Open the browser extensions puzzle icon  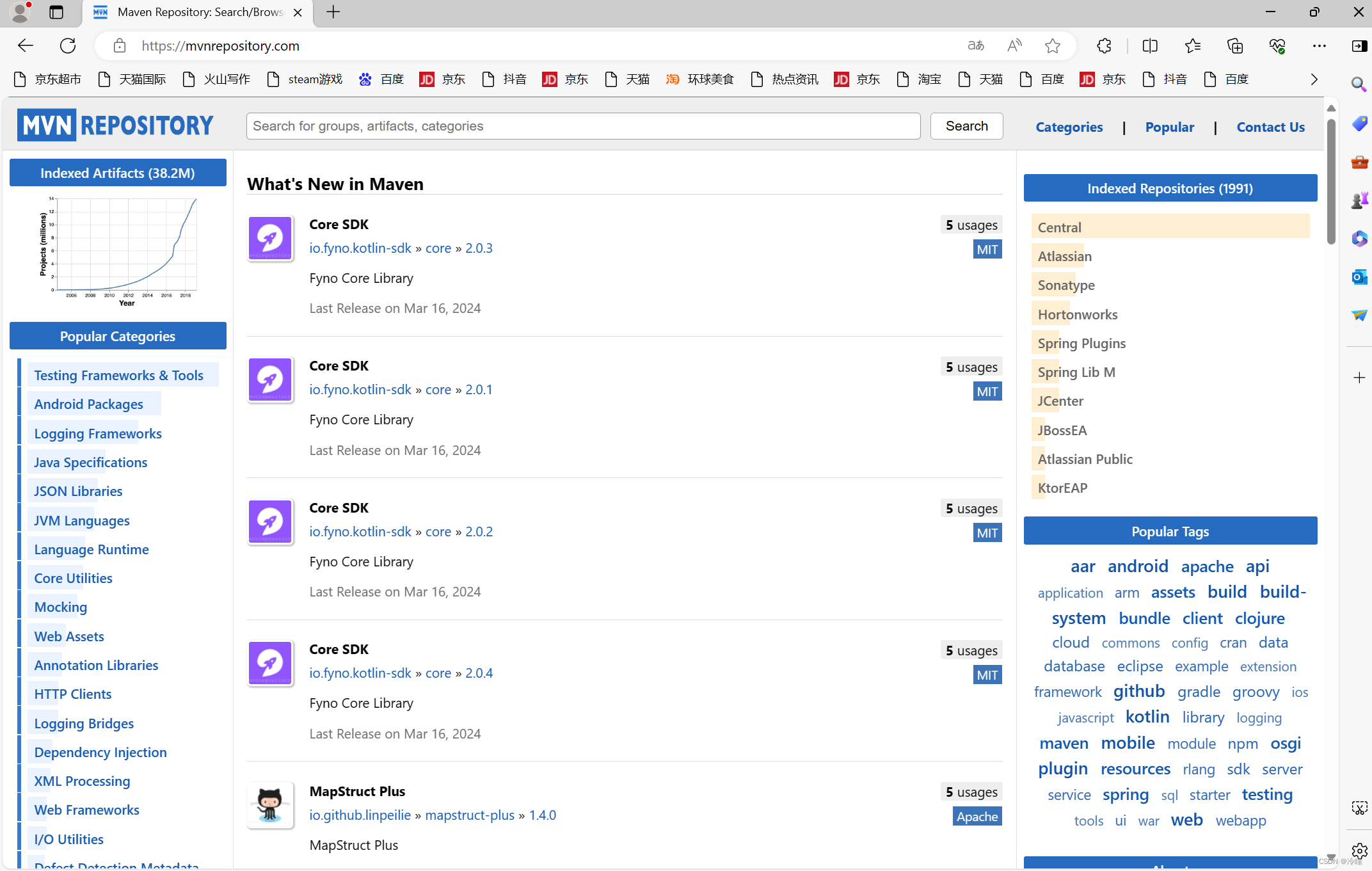tap(1105, 45)
